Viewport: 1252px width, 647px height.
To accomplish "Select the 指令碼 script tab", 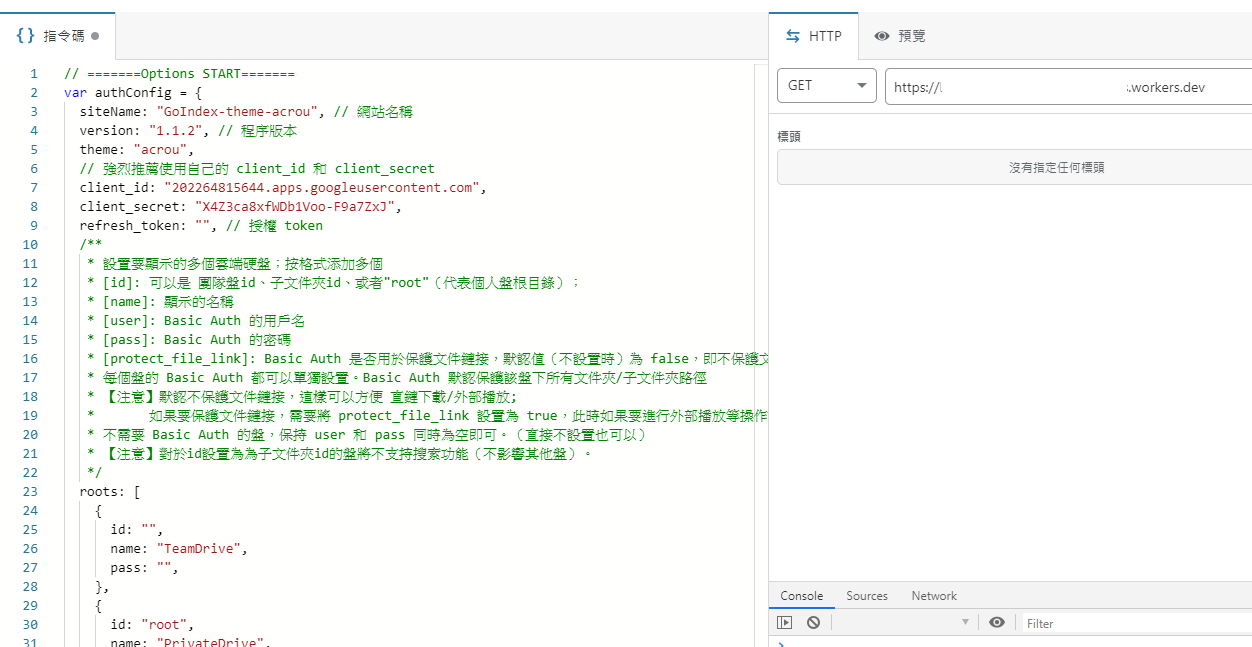I will pos(58,36).
